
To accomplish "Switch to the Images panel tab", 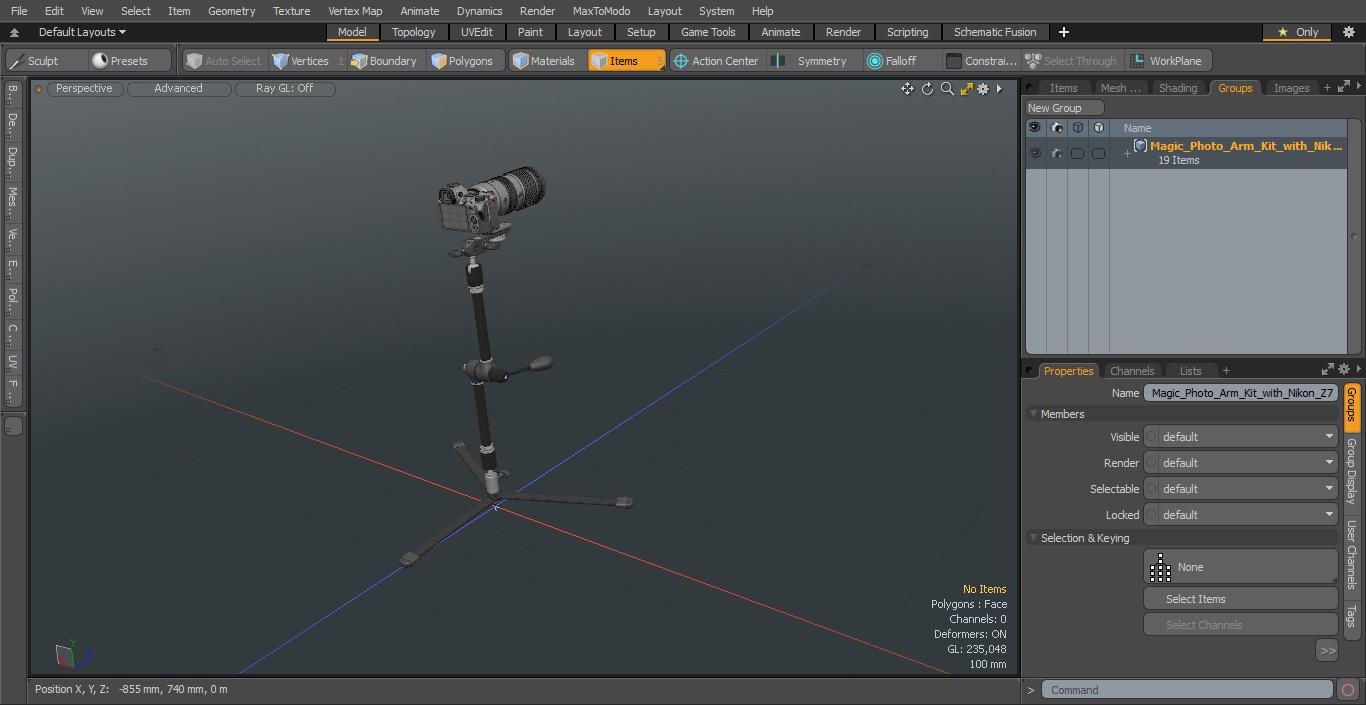I will click(x=1291, y=88).
